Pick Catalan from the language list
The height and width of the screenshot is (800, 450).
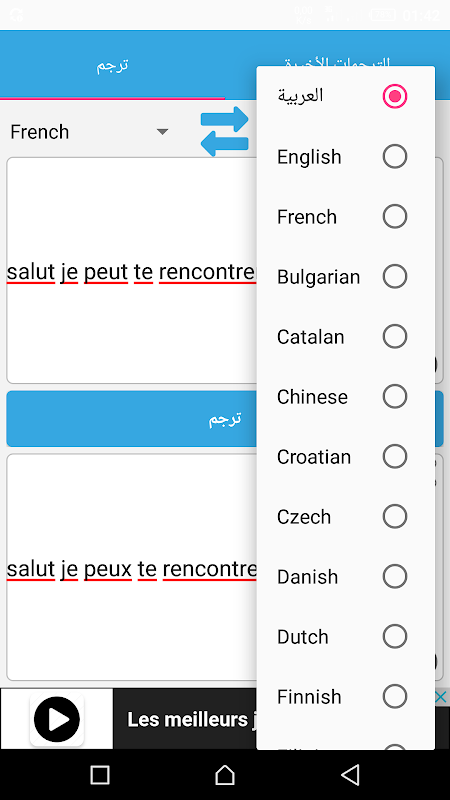tap(345, 337)
